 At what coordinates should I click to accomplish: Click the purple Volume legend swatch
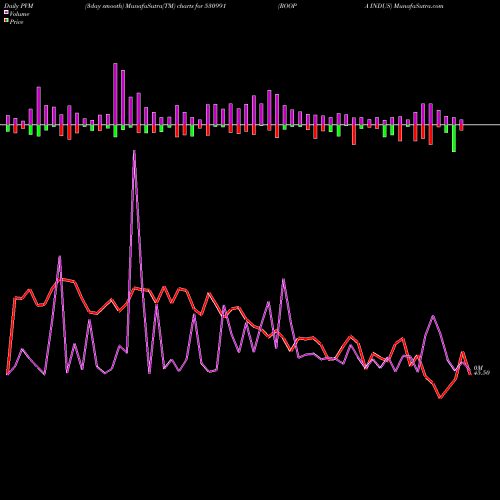6,12
